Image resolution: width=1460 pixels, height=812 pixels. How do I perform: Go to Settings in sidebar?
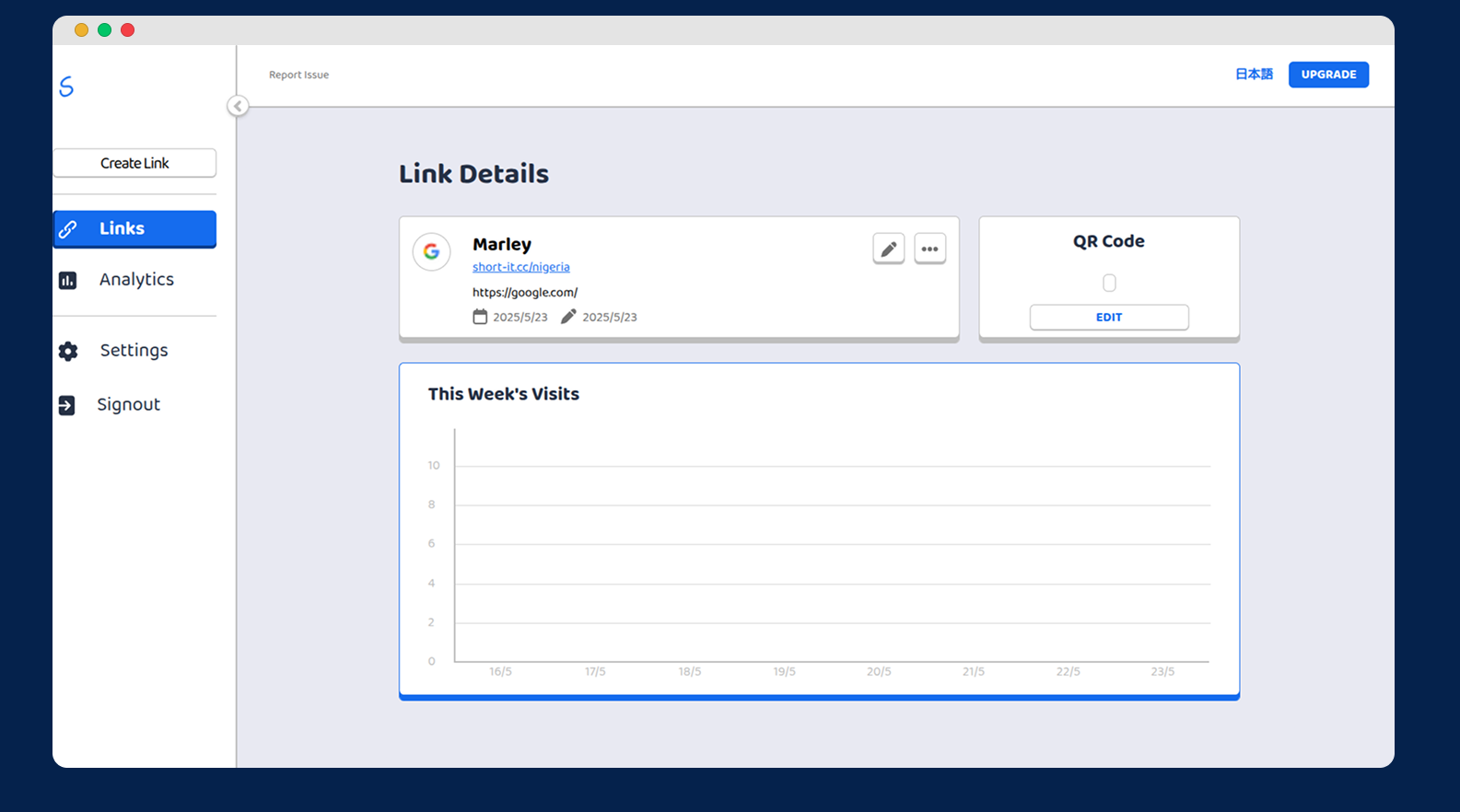pyautogui.click(x=134, y=351)
